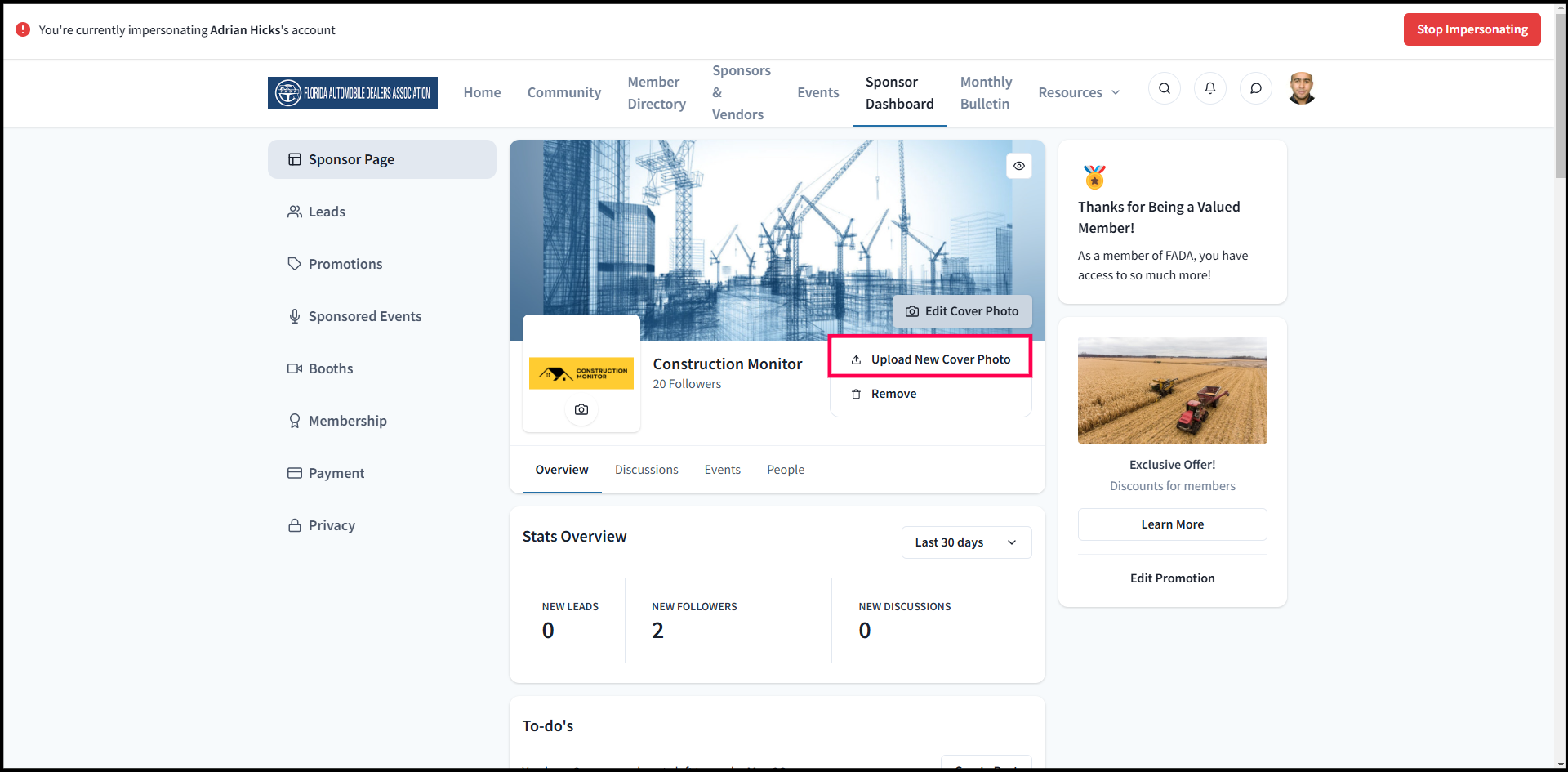Go to Leads in sidebar

coord(382,212)
